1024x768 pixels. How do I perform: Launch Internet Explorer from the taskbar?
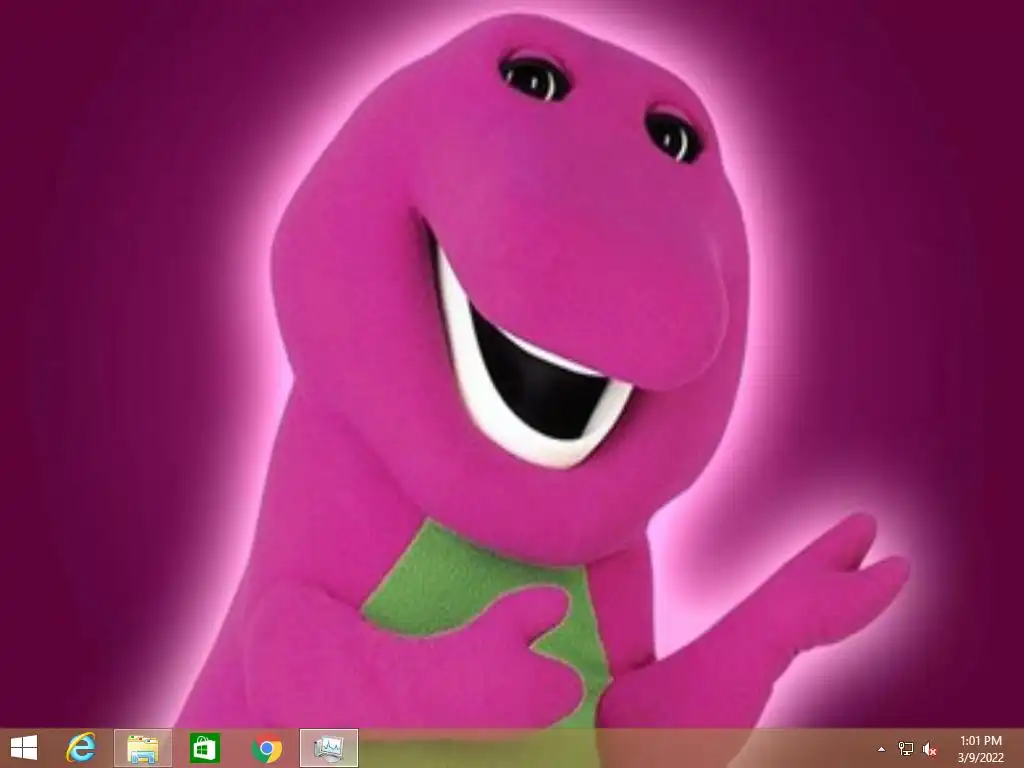[x=80, y=748]
